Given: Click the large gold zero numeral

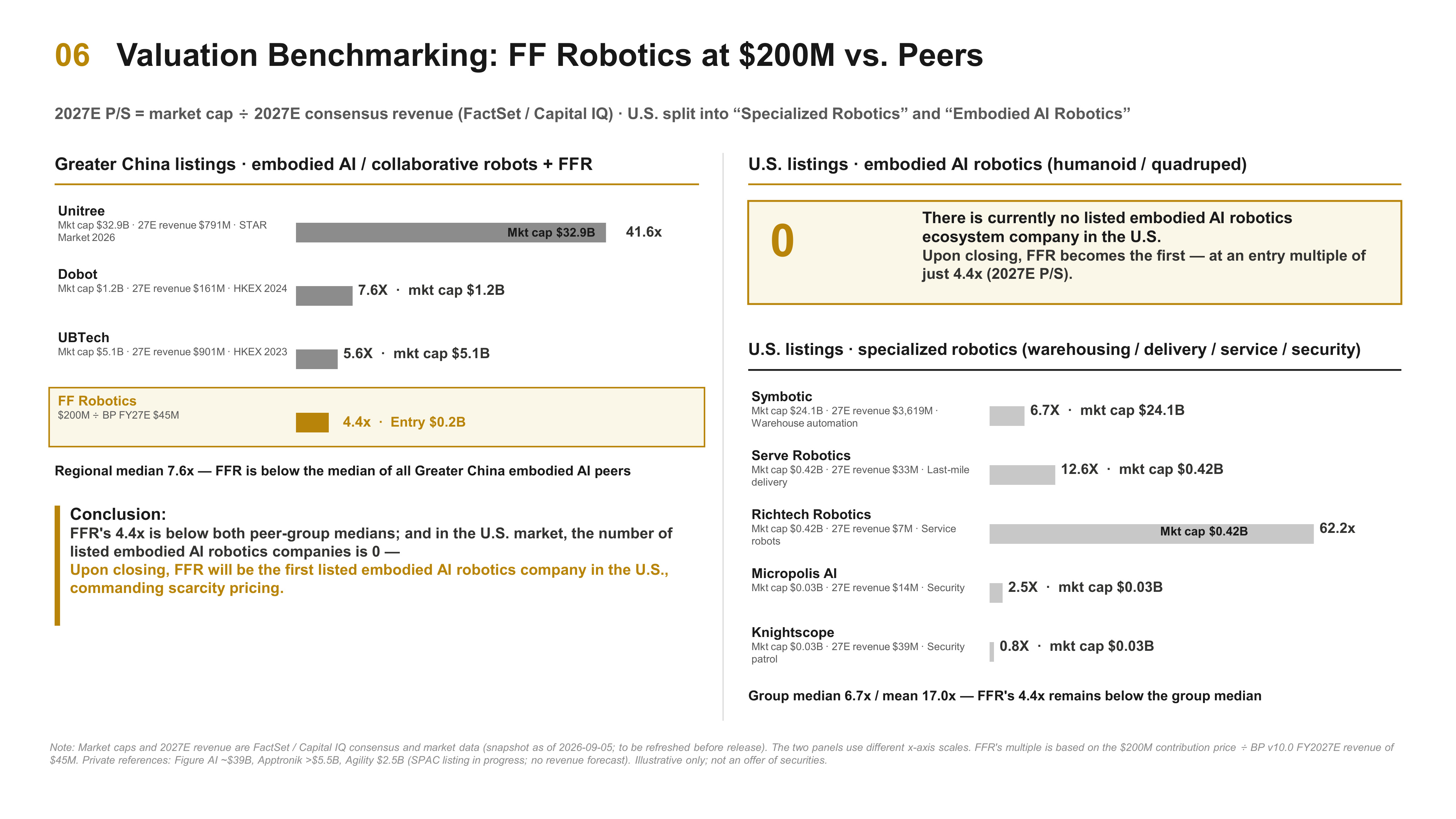Looking at the screenshot, I should pyautogui.click(x=782, y=241).
